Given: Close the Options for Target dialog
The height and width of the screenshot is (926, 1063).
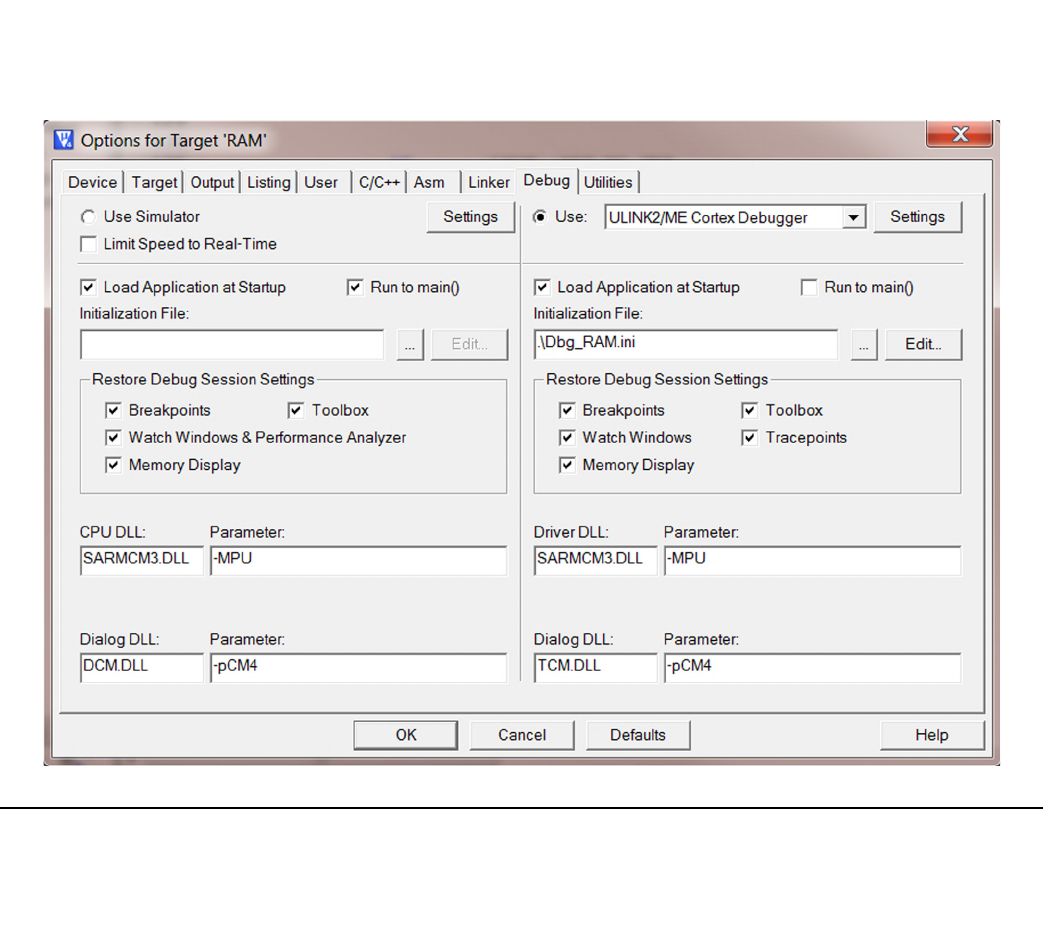Looking at the screenshot, I should pyautogui.click(x=959, y=134).
